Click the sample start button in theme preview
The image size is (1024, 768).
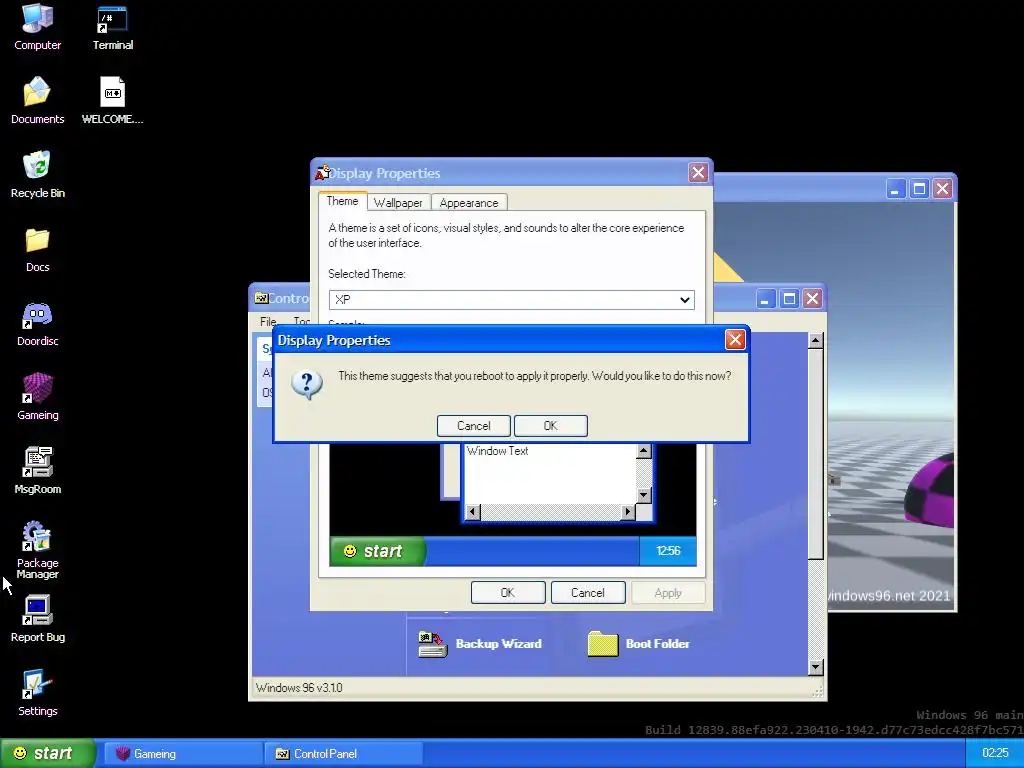point(377,551)
